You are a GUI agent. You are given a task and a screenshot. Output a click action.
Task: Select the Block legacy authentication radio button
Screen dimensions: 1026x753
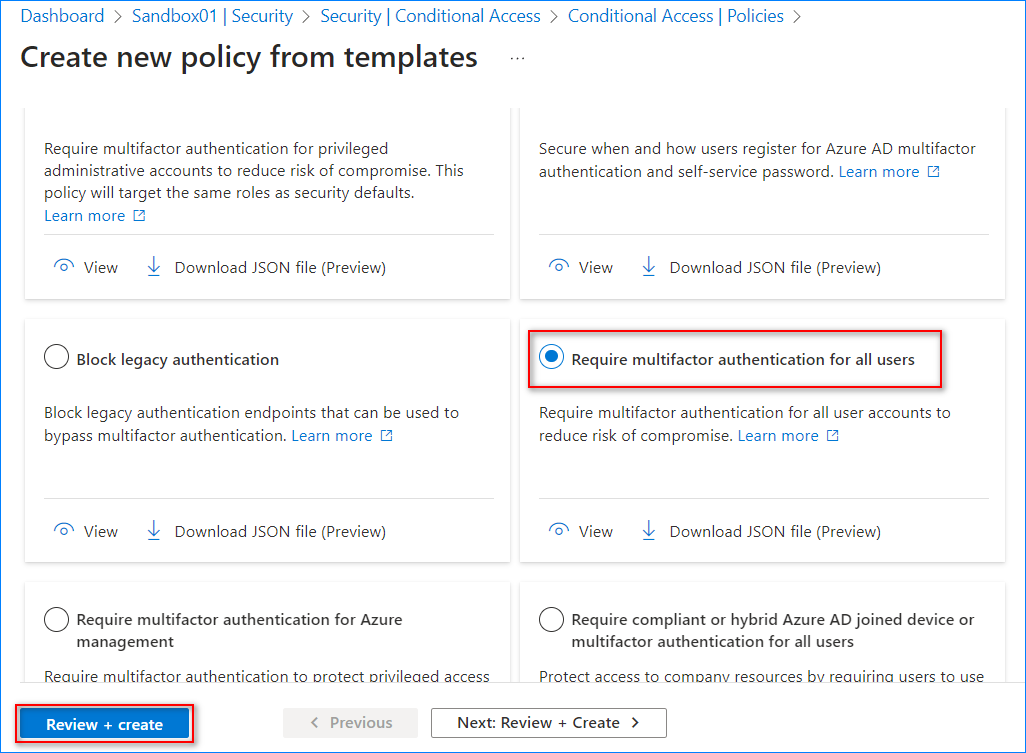click(x=56, y=356)
